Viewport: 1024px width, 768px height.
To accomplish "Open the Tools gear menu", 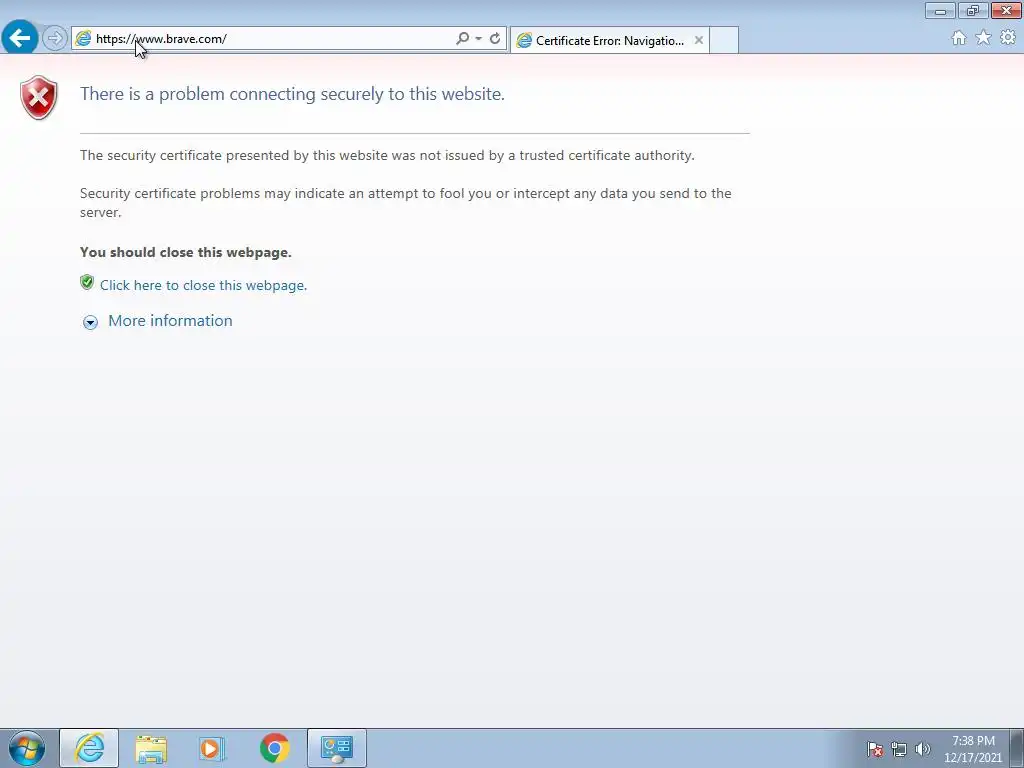I will (1008, 38).
